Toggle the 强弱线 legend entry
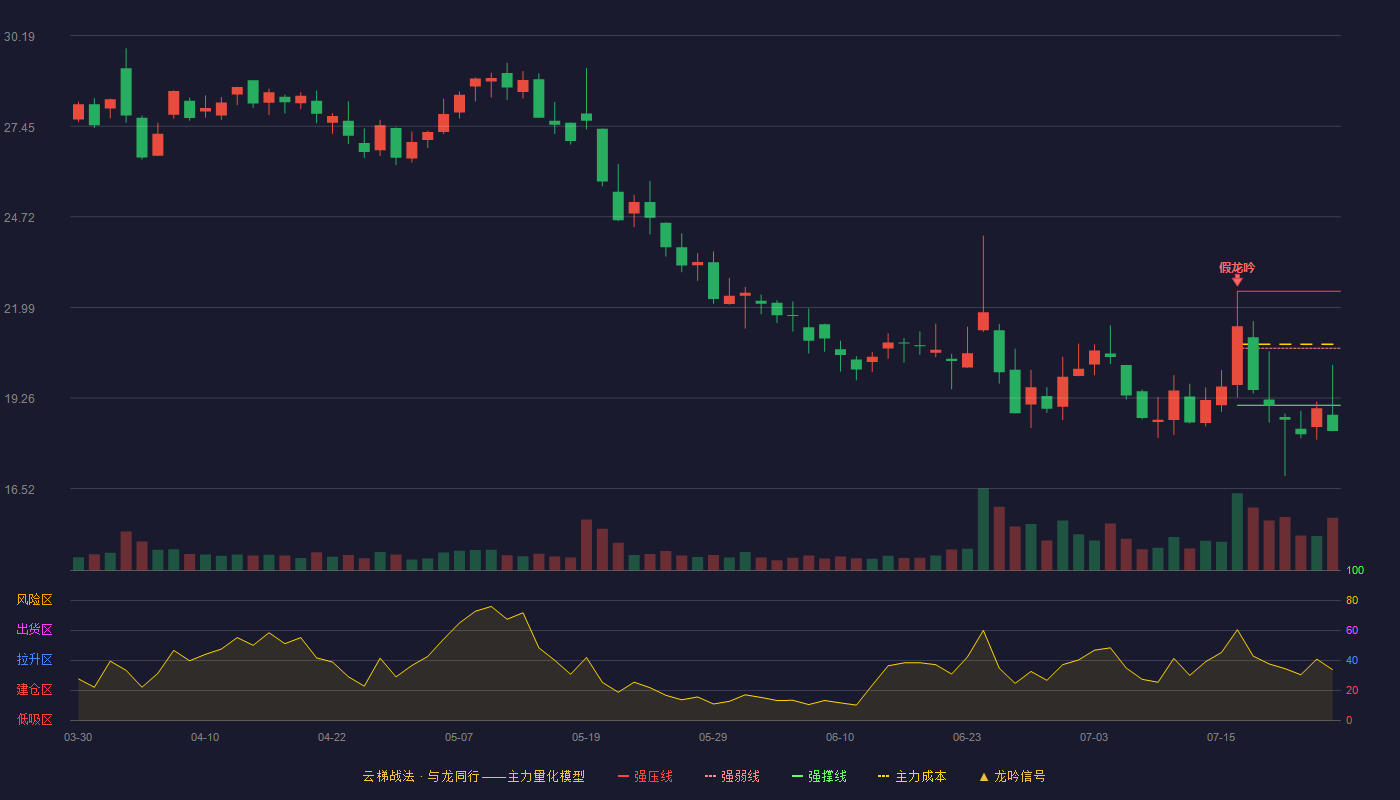Viewport: 1400px width, 800px height. [x=732, y=776]
